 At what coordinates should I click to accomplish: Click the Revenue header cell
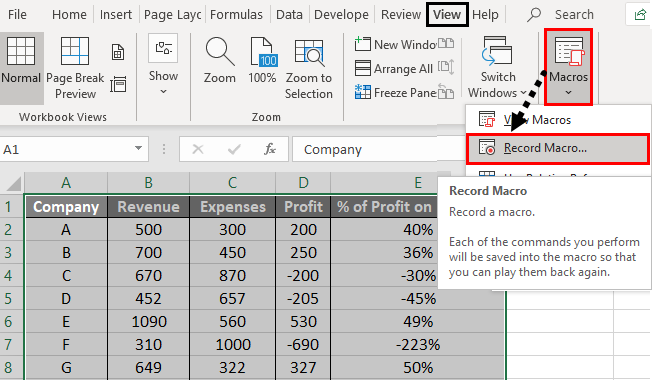coord(148,207)
